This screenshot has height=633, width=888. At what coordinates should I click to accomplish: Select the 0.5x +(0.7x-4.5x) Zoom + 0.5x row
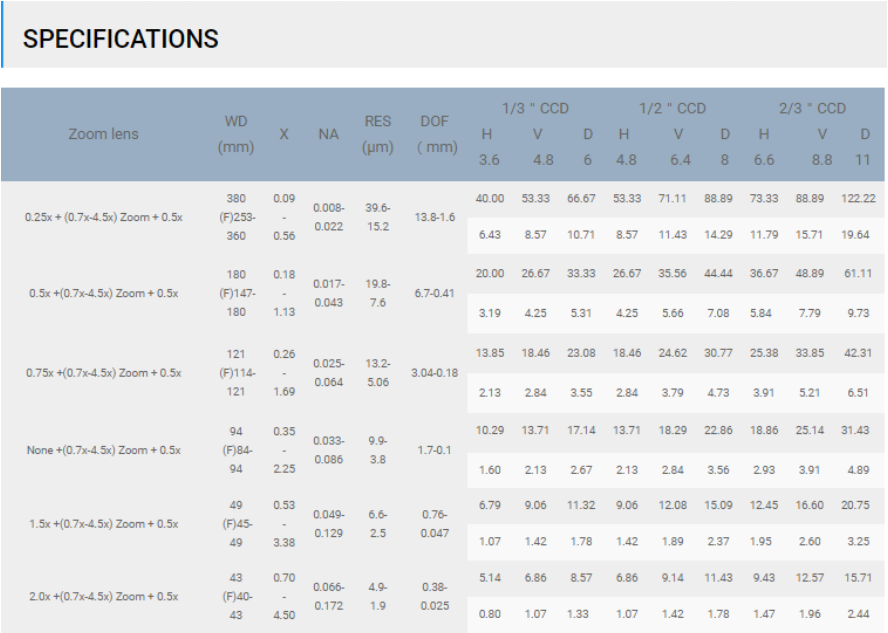(x=103, y=293)
